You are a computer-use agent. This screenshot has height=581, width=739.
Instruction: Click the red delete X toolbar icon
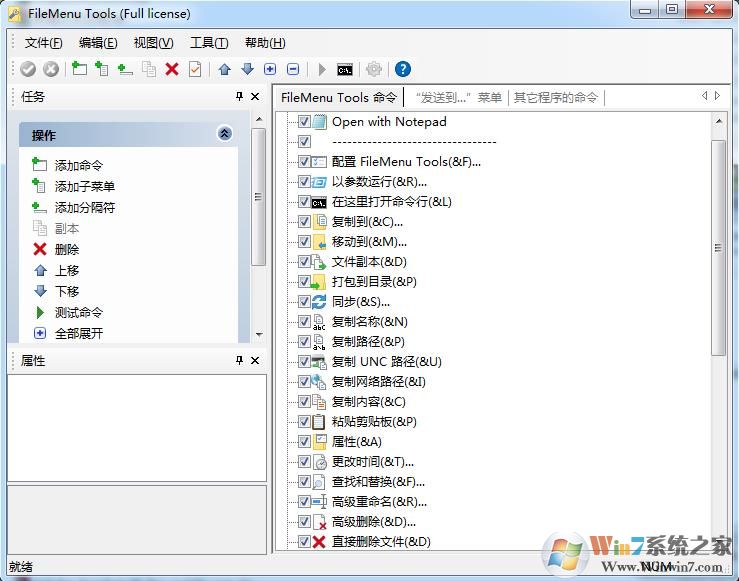(x=172, y=69)
